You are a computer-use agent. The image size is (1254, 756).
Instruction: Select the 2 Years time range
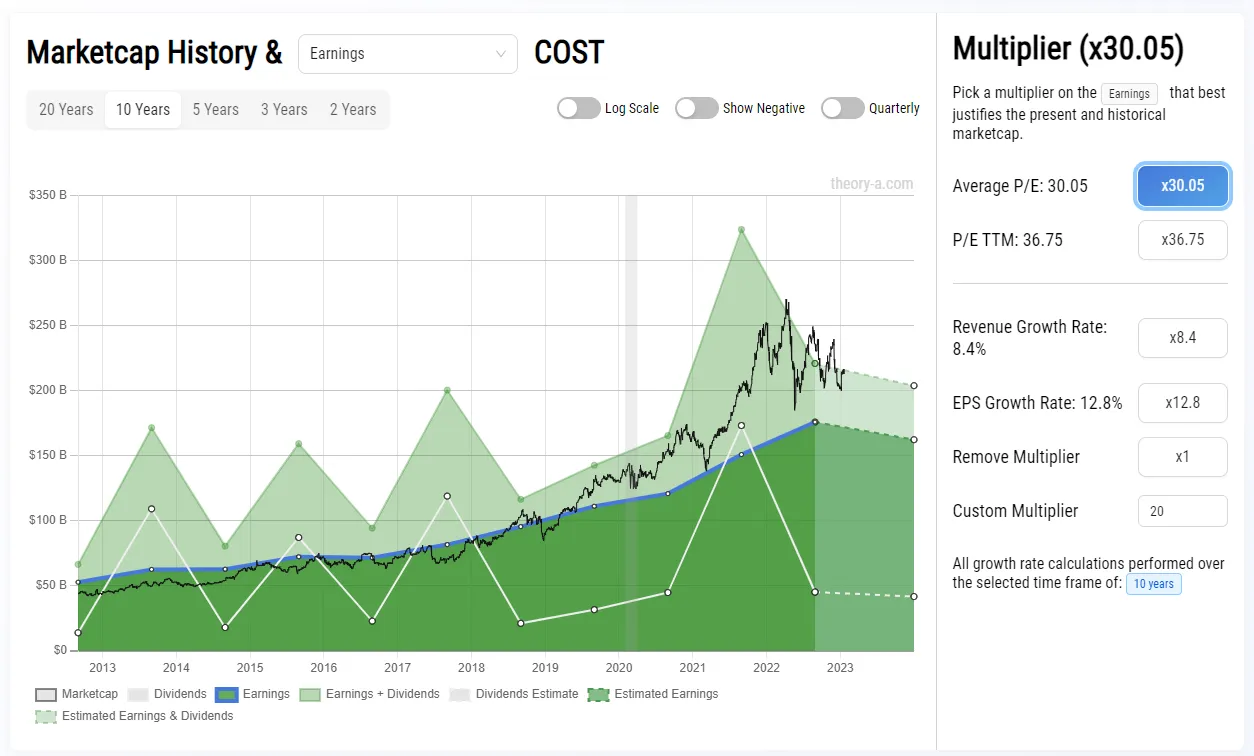tap(352, 109)
